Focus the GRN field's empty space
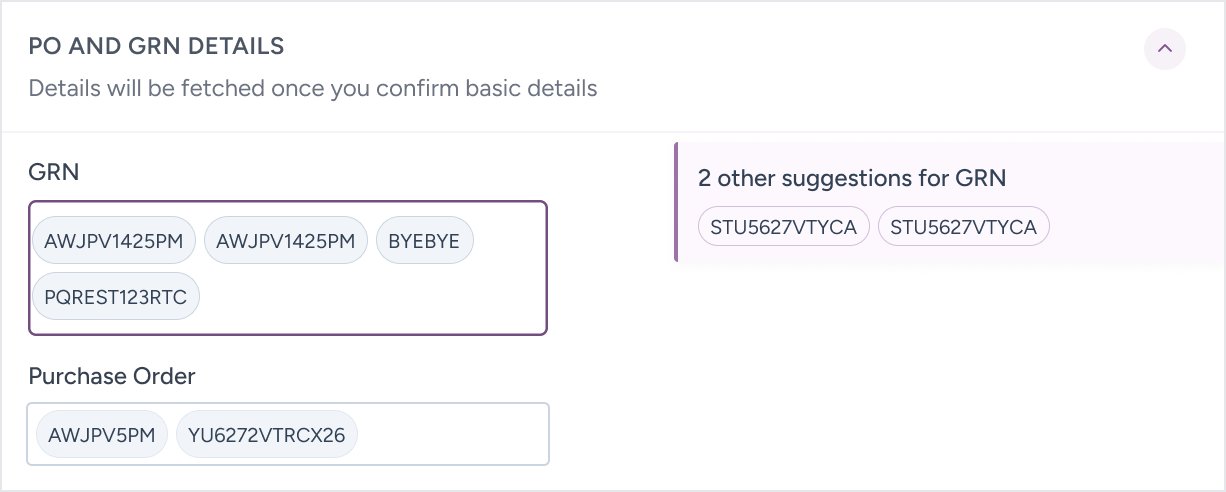The image size is (1226, 492). click(x=380, y=298)
